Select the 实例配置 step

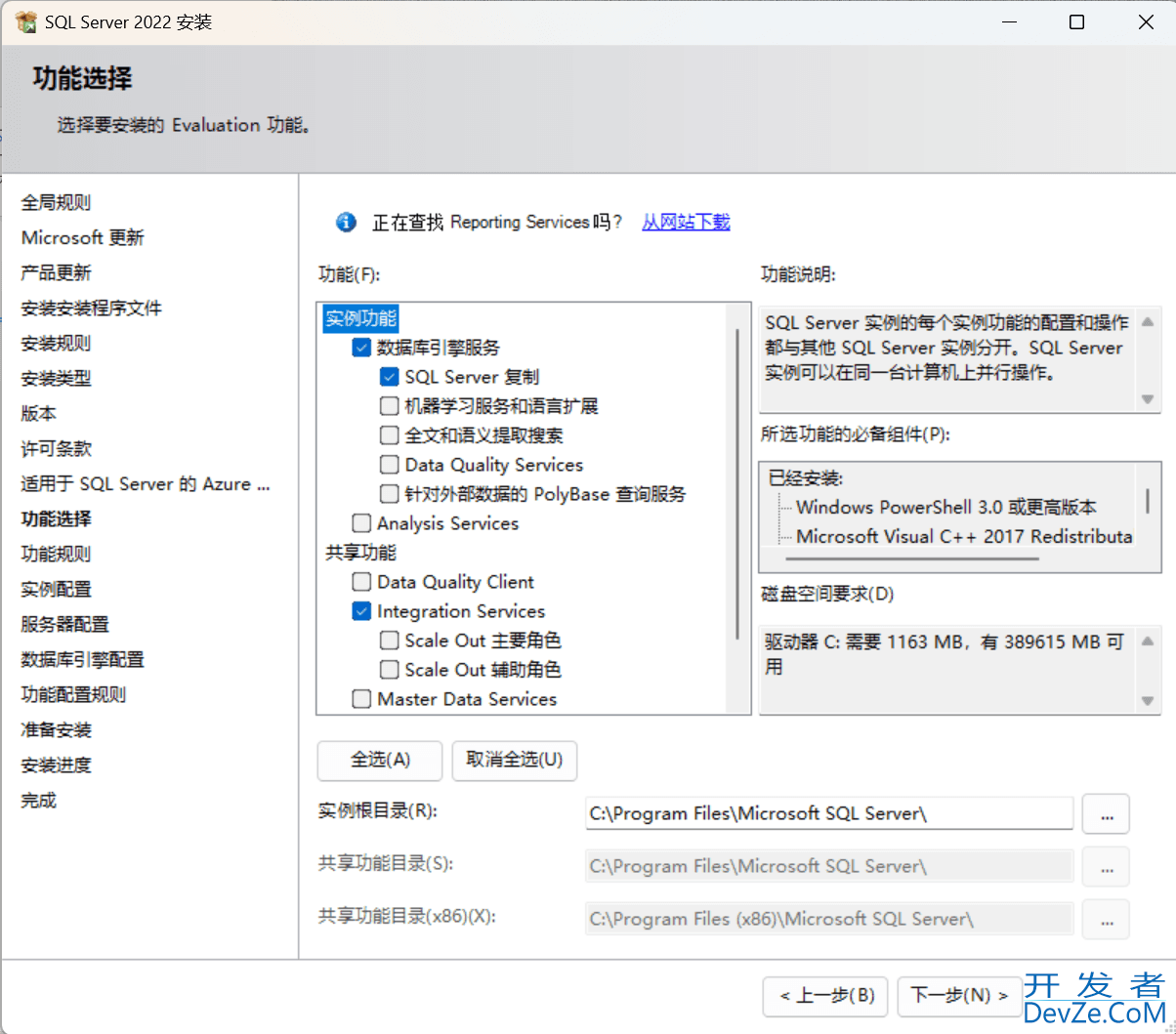pyautogui.click(x=56, y=589)
